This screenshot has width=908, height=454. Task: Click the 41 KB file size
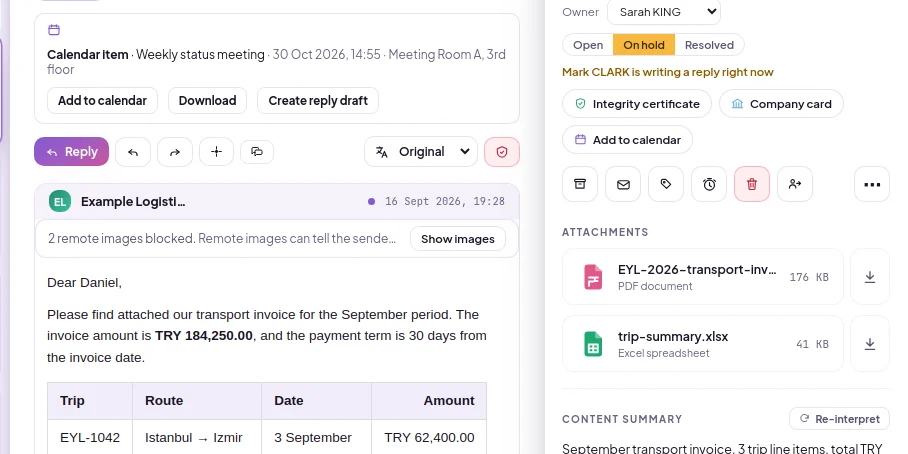(x=812, y=344)
